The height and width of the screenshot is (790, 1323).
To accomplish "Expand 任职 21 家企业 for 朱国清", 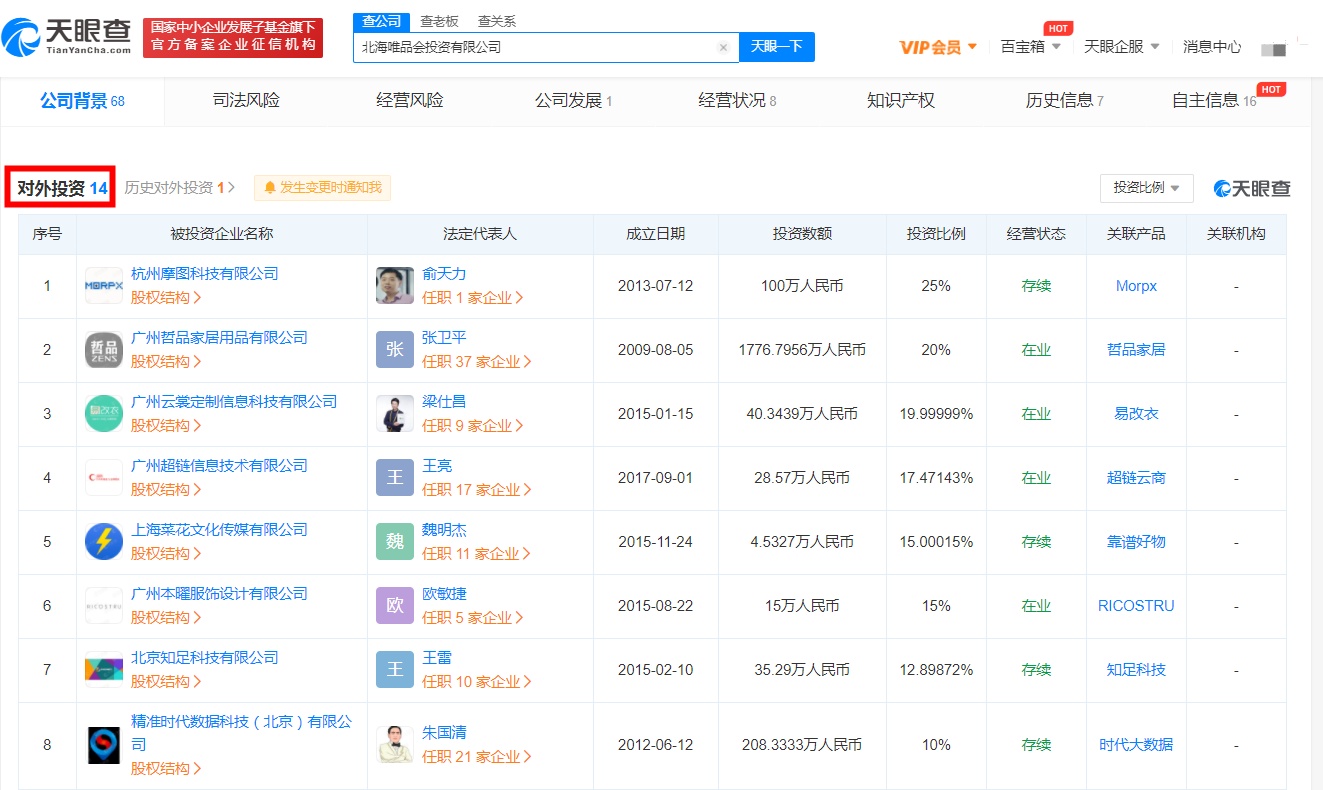I will [x=477, y=756].
